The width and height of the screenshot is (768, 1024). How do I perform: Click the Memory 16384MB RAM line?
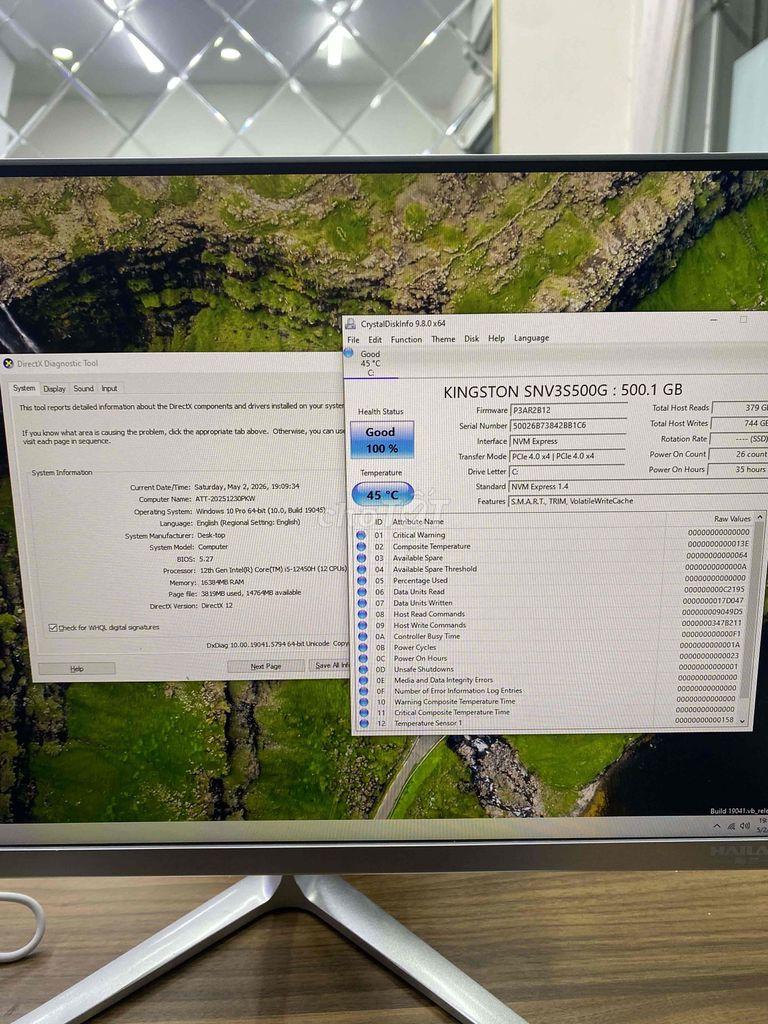click(206, 582)
